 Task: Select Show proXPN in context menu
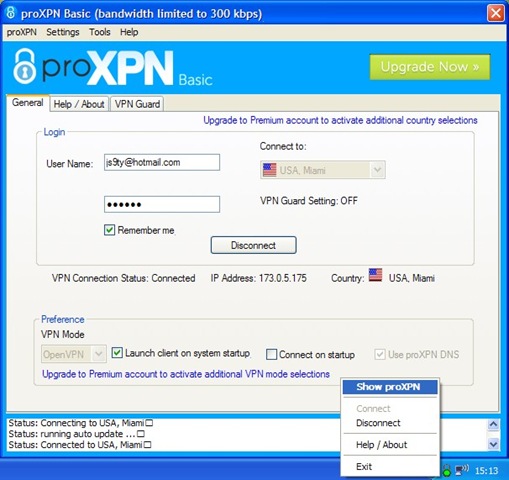[x=390, y=387]
